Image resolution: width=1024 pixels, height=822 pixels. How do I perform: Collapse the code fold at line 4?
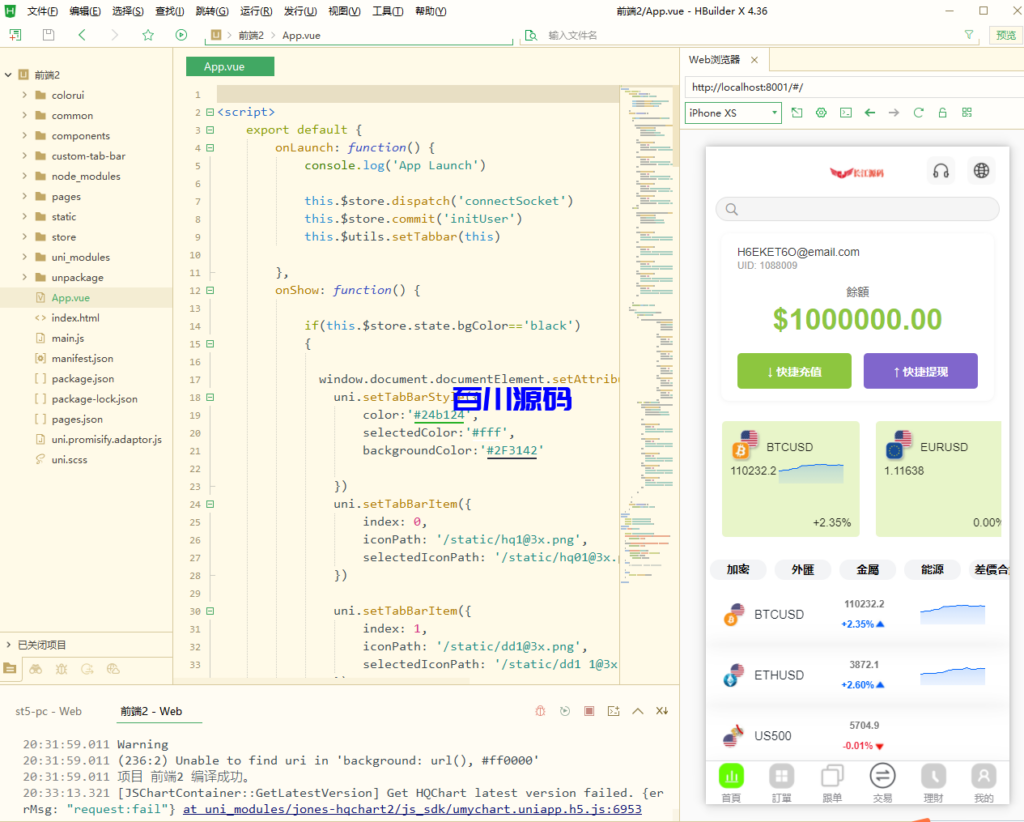[x=209, y=148]
